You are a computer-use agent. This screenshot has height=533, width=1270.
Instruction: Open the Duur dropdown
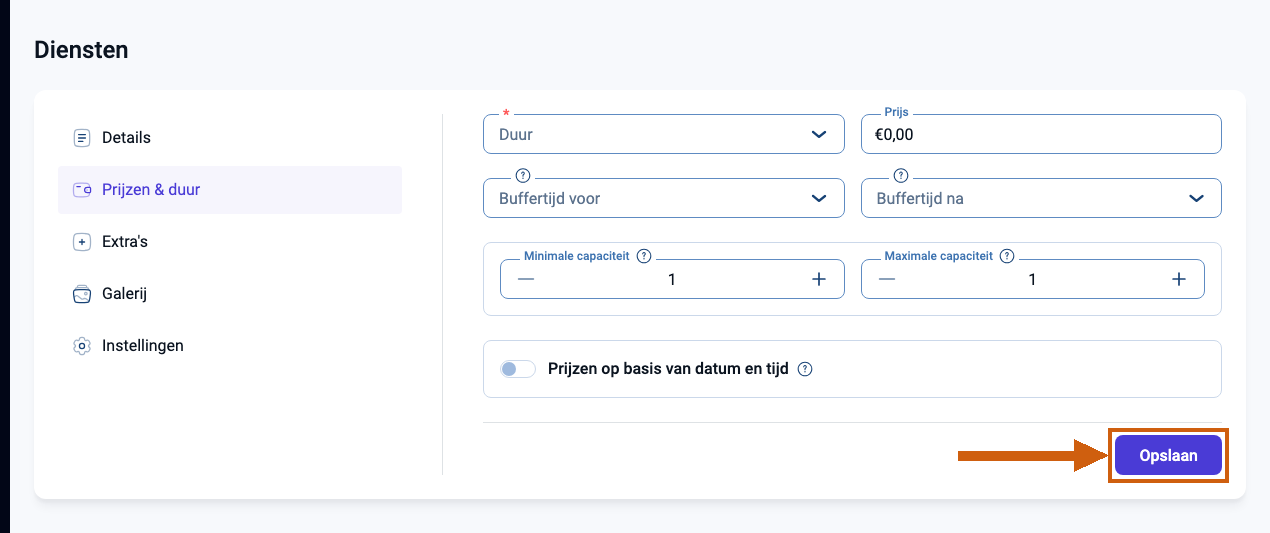coord(664,134)
